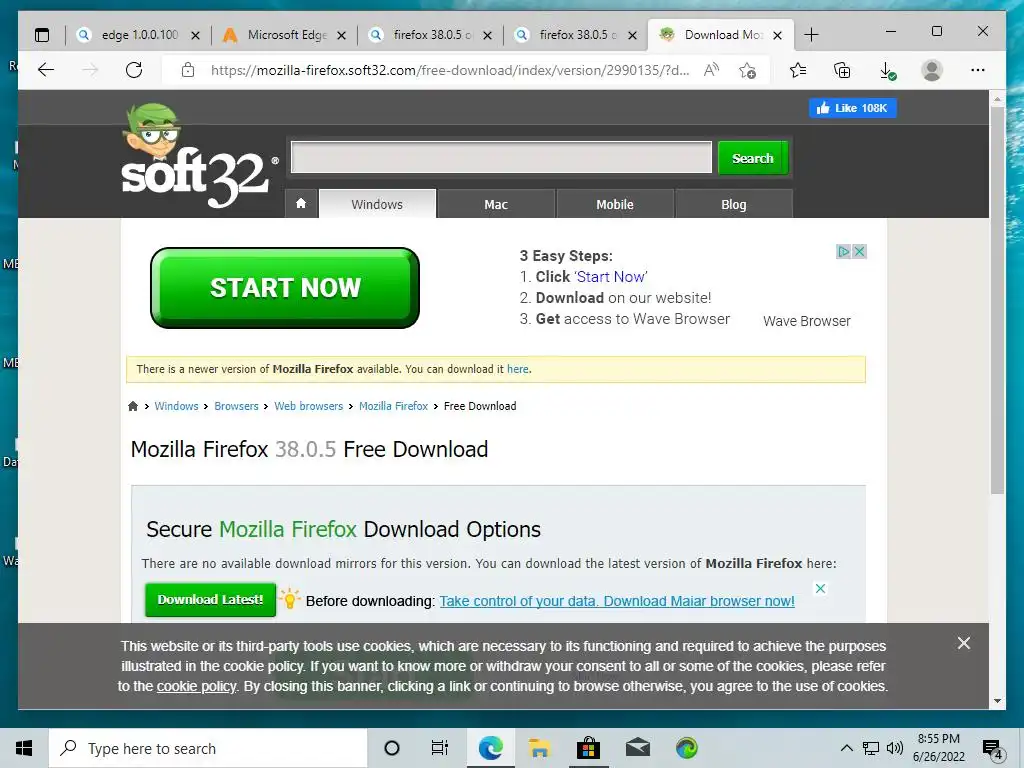The height and width of the screenshot is (768, 1024).
Task: Open network status tray icon
Action: tap(871, 748)
